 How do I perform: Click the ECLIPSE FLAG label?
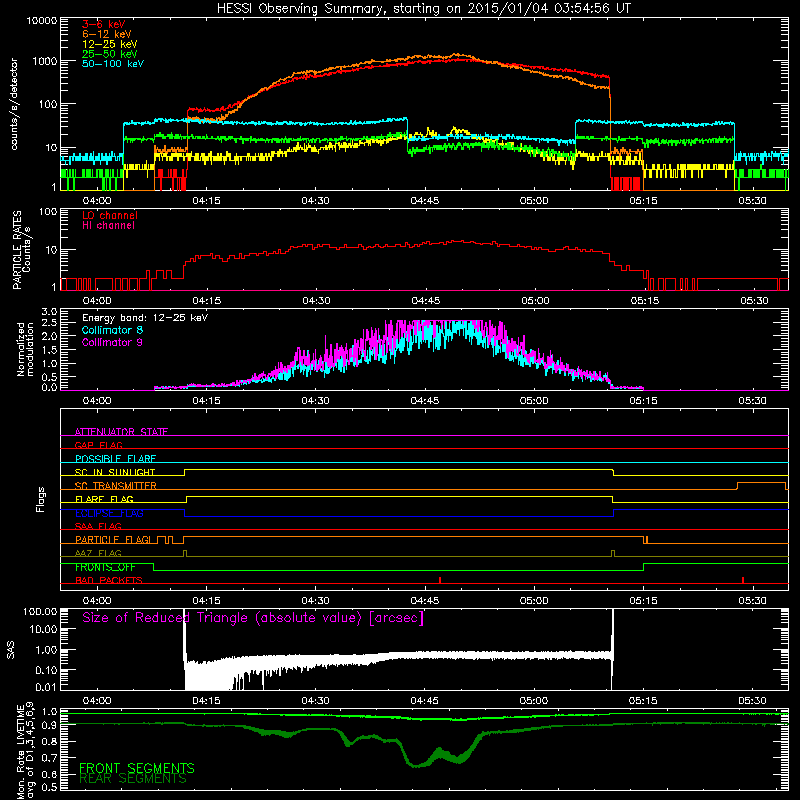(109, 513)
